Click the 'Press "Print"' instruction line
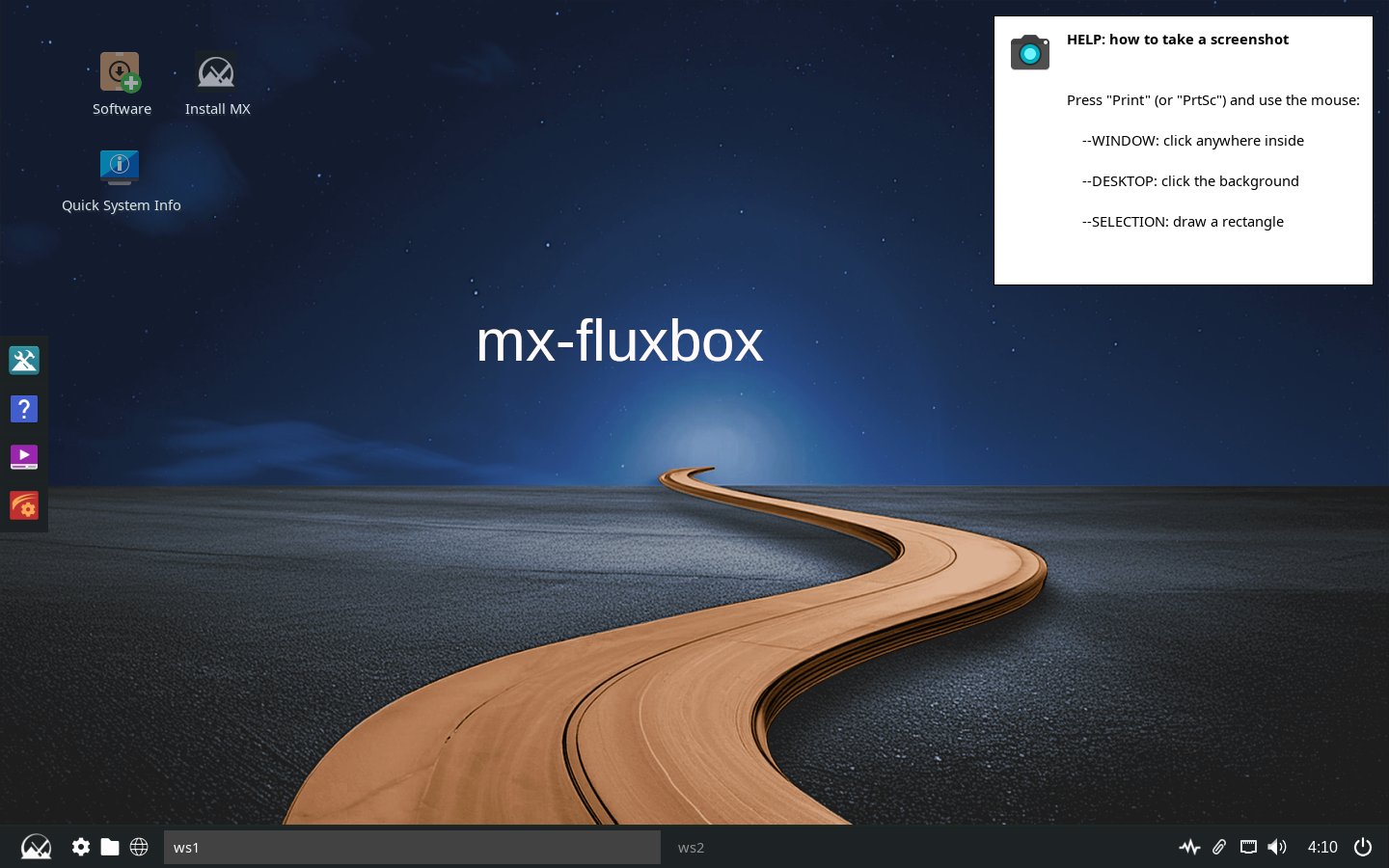 point(1213,100)
